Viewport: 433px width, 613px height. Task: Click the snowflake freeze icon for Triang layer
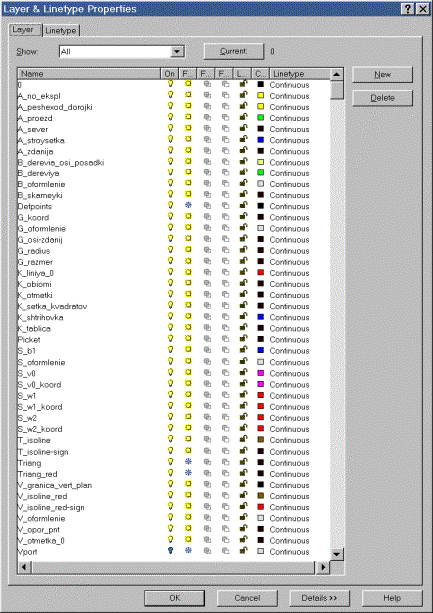coord(188,462)
